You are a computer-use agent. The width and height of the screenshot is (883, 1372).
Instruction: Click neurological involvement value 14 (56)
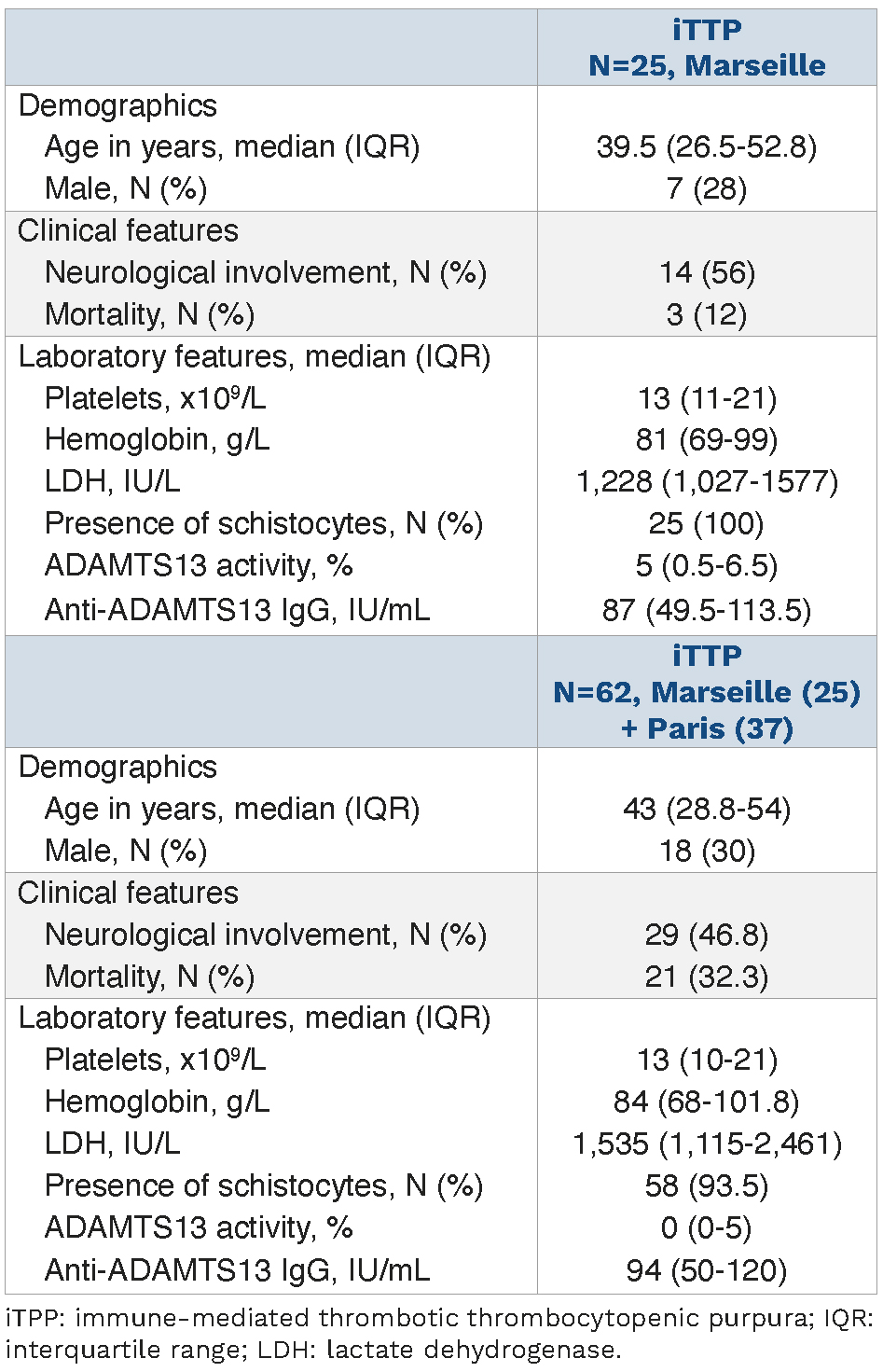click(x=707, y=272)
